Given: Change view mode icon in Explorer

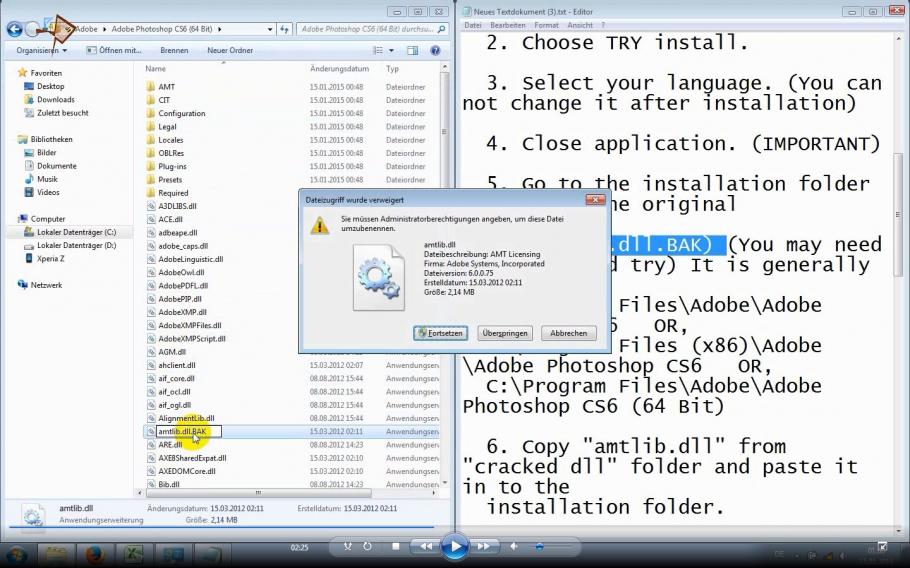Looking at the screenshot, I should tap(378, 50).
